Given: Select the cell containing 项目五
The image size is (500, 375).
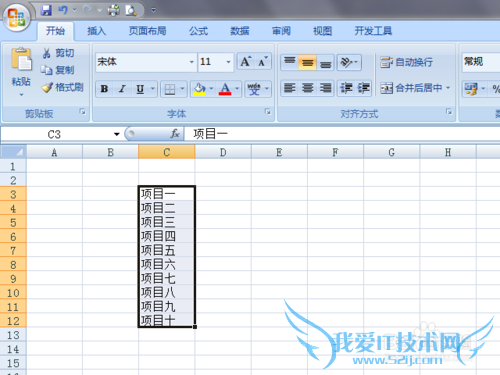Looking at the screenshot, I should pos(167,250).
